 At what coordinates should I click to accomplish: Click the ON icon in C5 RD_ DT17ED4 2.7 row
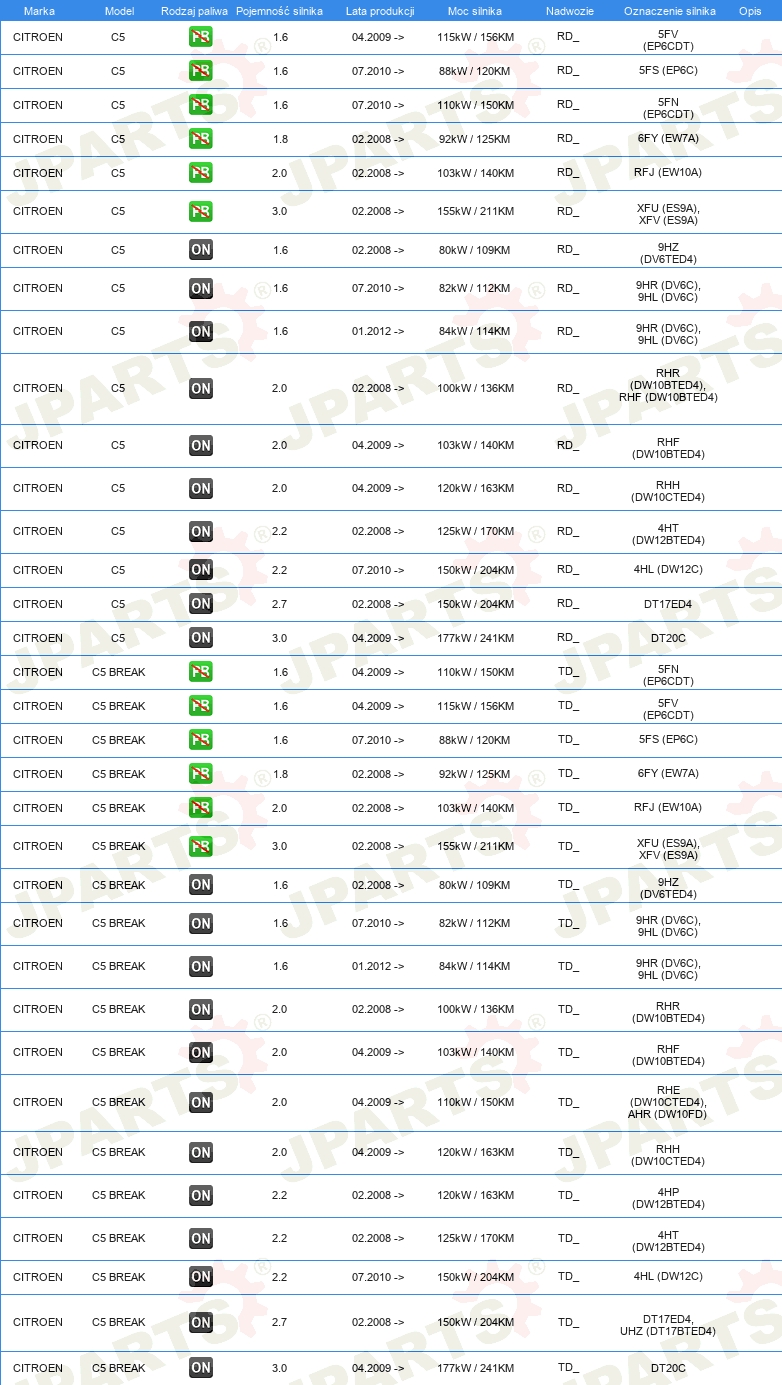tap(201, 604)
